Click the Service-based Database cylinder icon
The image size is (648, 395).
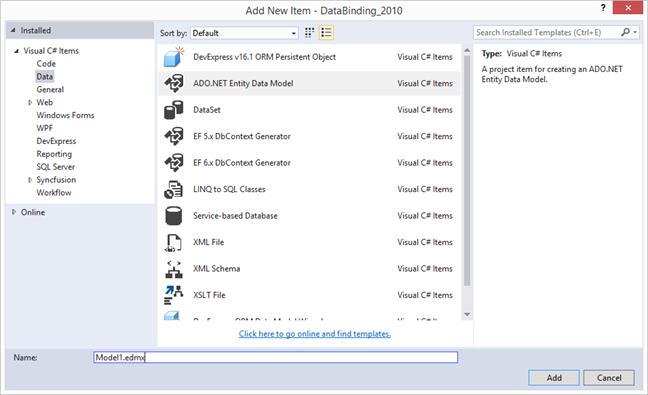click(x=174, y=216)
